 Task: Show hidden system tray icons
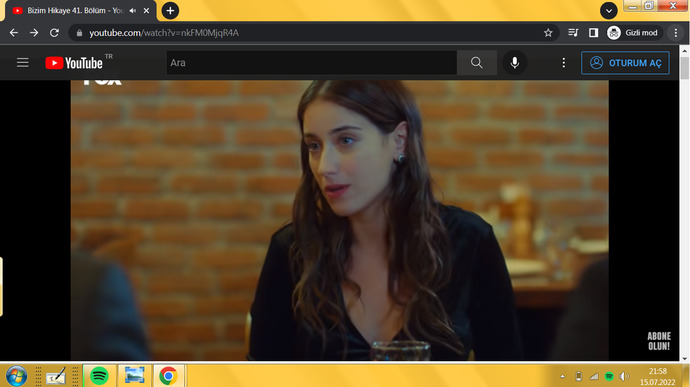pos(562,376)
